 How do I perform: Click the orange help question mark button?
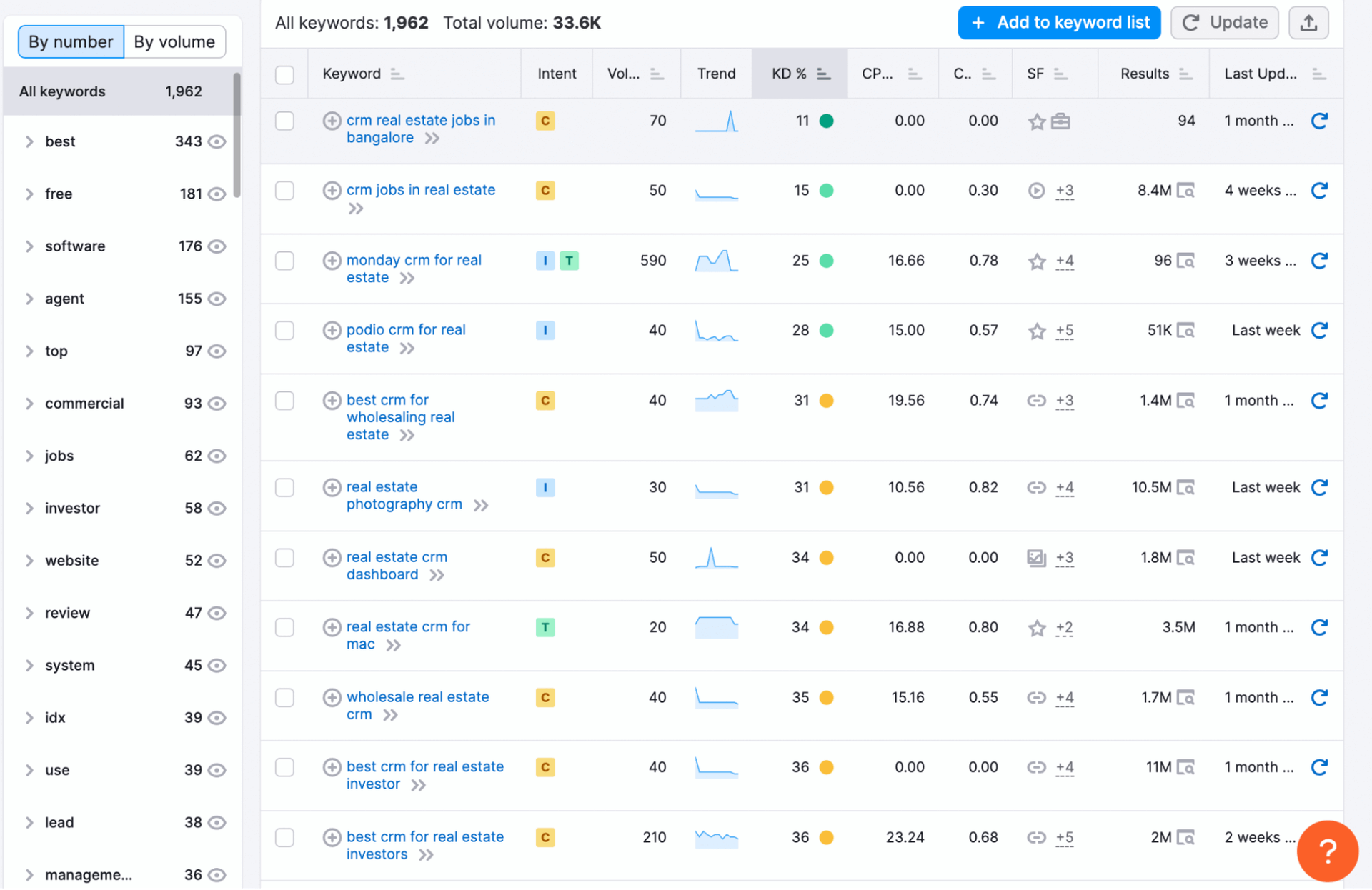coord(1327,850)
